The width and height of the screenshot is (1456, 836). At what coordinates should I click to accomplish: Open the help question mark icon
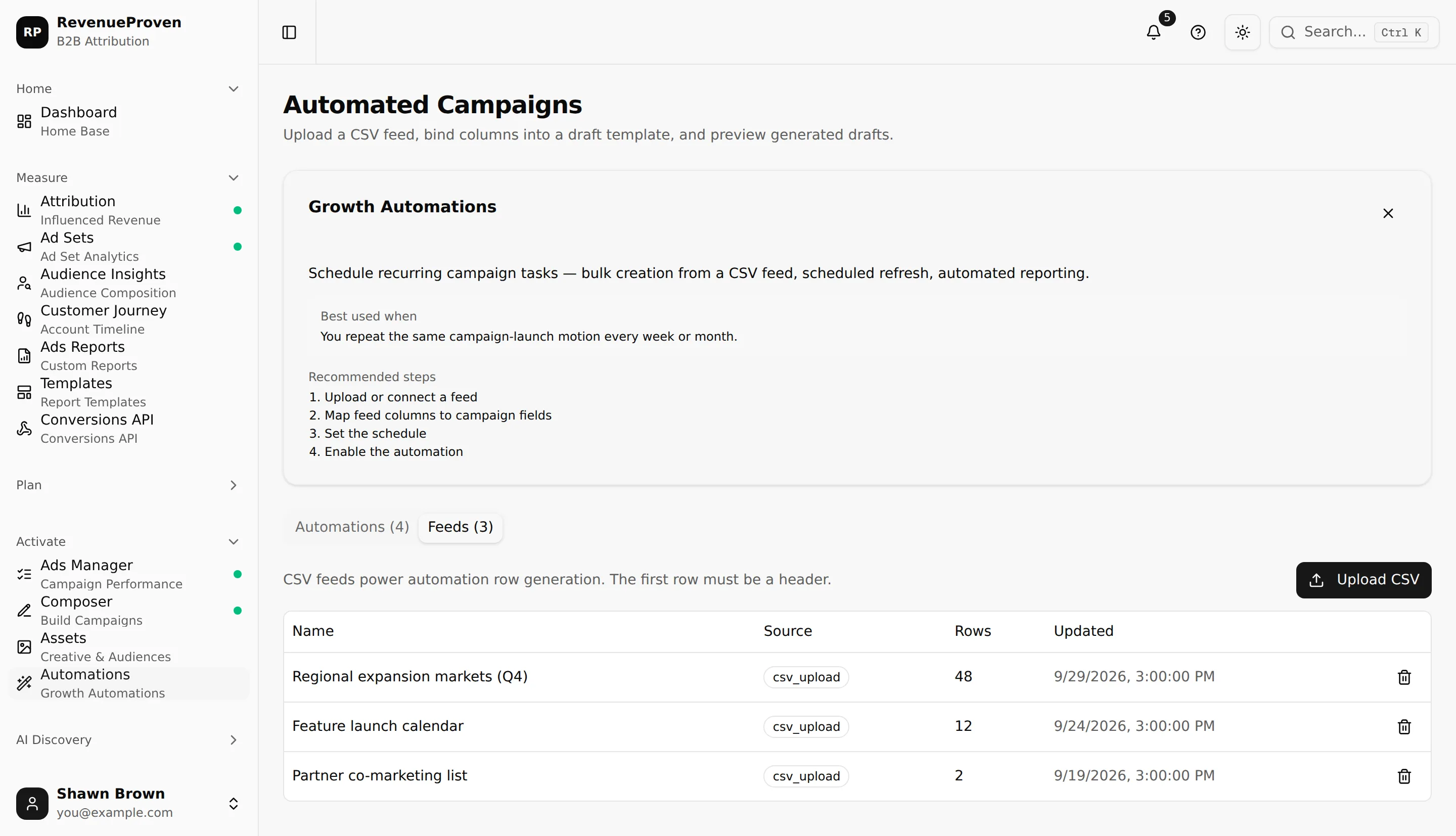(1198, 32)
